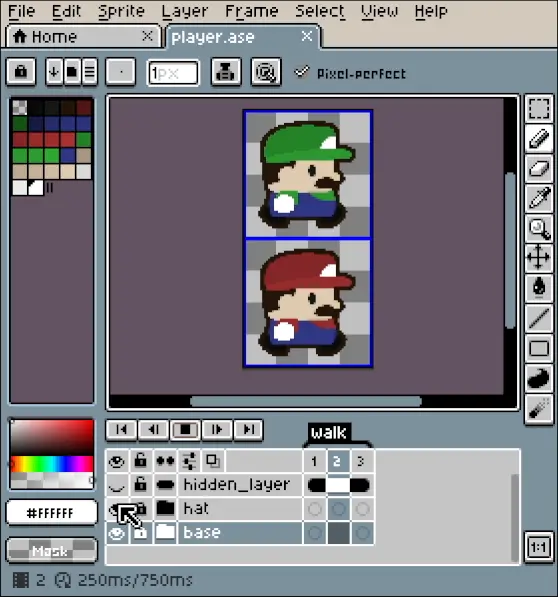Go to last frame button
Screen dimensions: 558x597
coord(248,430)
